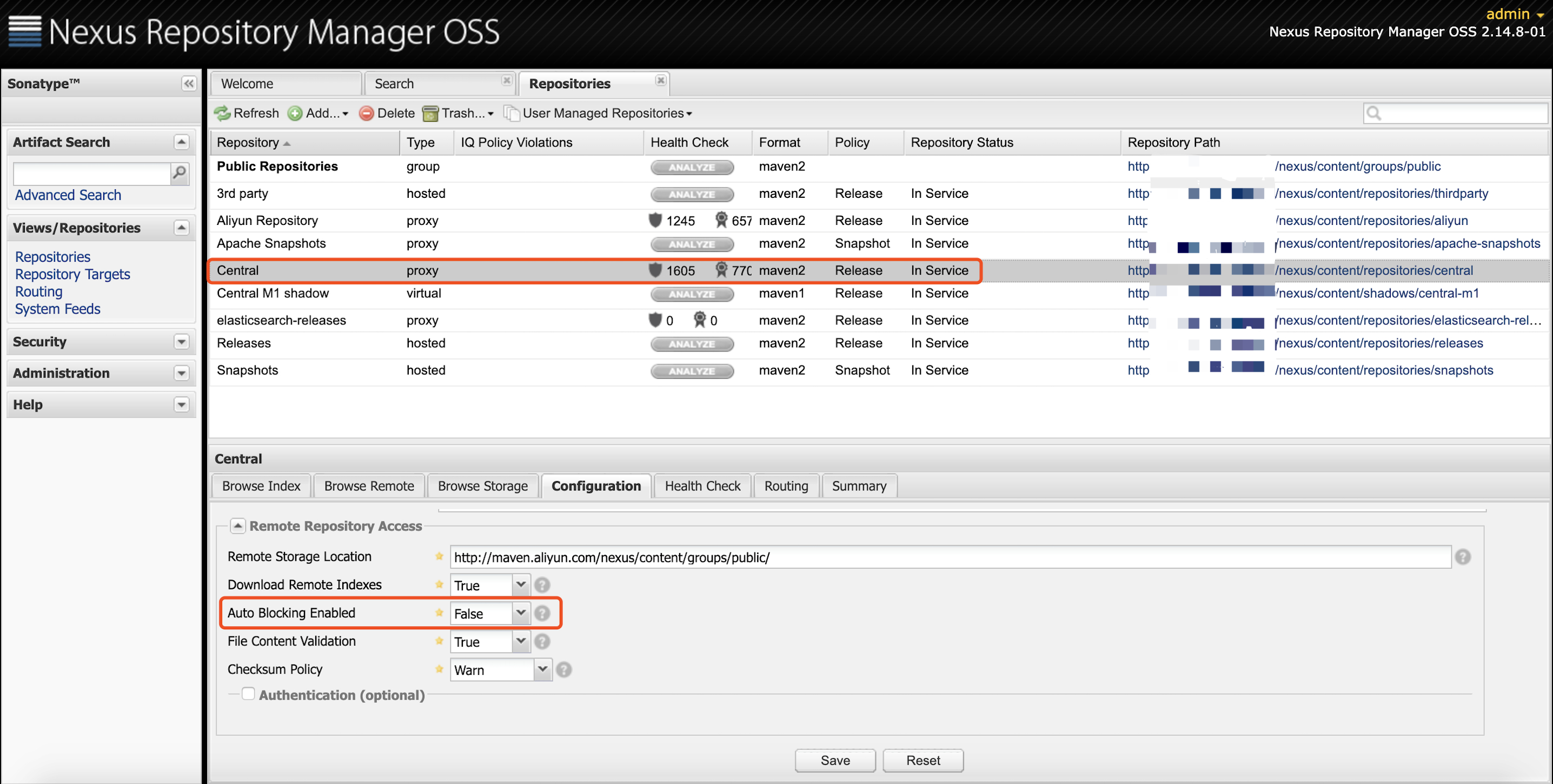Screen dimensions: 1553x784
Task: Click the Remote Storage Location URL field
Action: pos(950,557)
